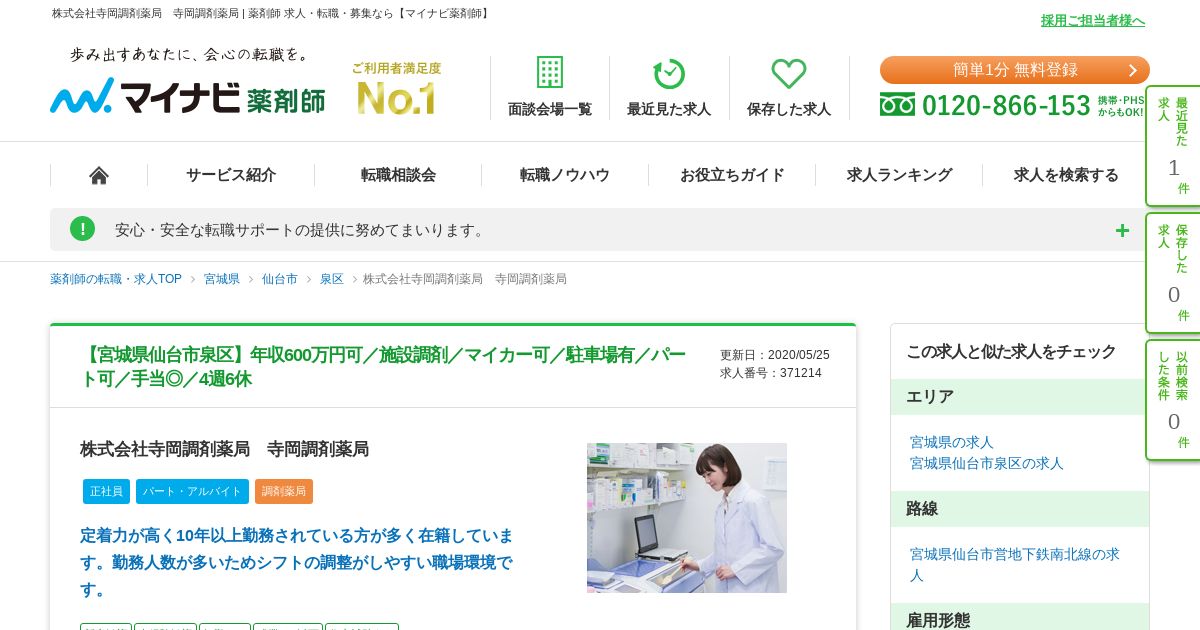Viewport: 1200px width, 630px height.
Task: Click the 調剤薬局 tag
Action: click(x=284, y=491)
